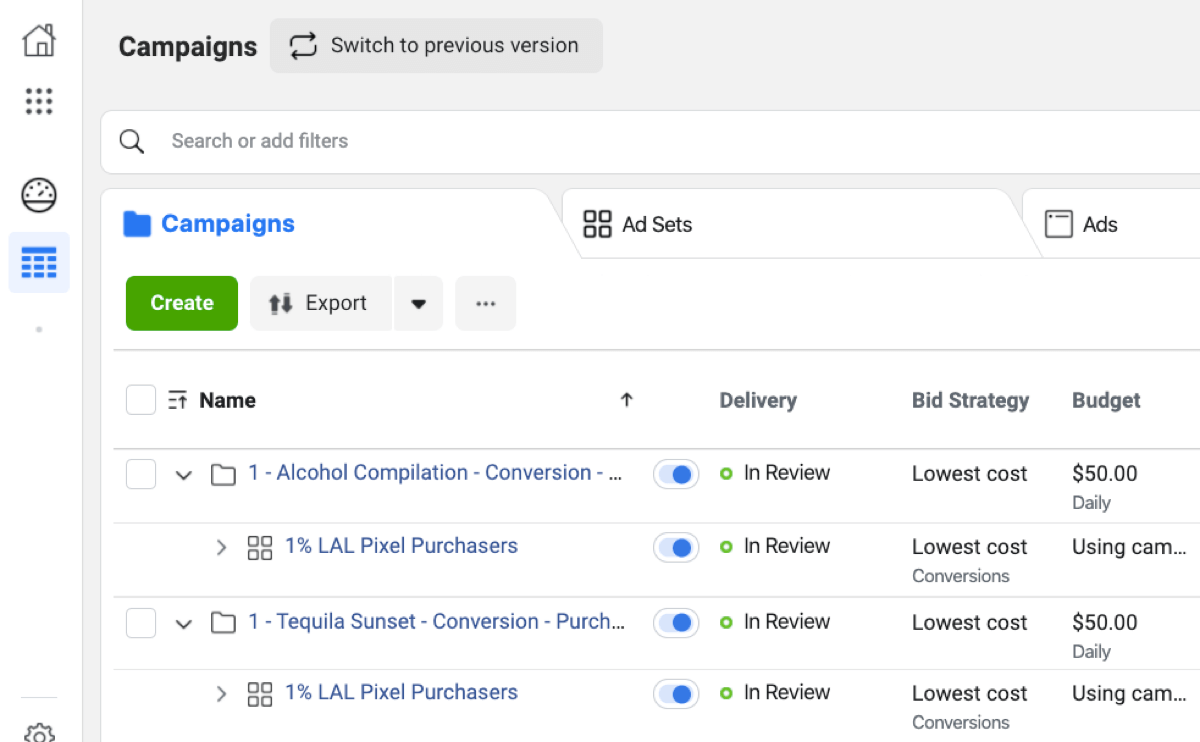
Task: Open the Export dropdown arrow
Action: 419,303
